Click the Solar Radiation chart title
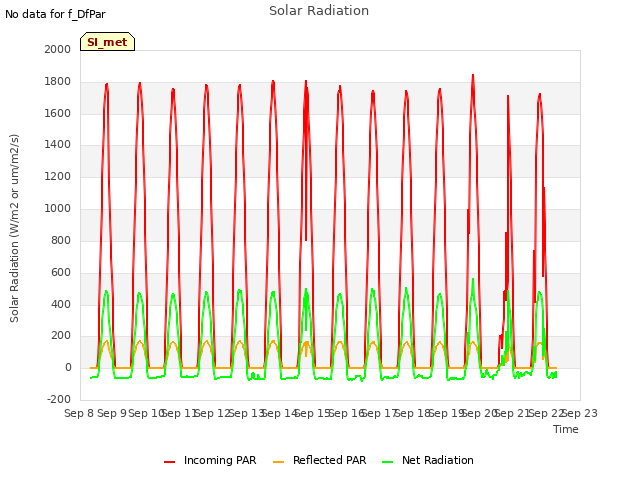This screenshot has width=640, height=480. point(319,11)
